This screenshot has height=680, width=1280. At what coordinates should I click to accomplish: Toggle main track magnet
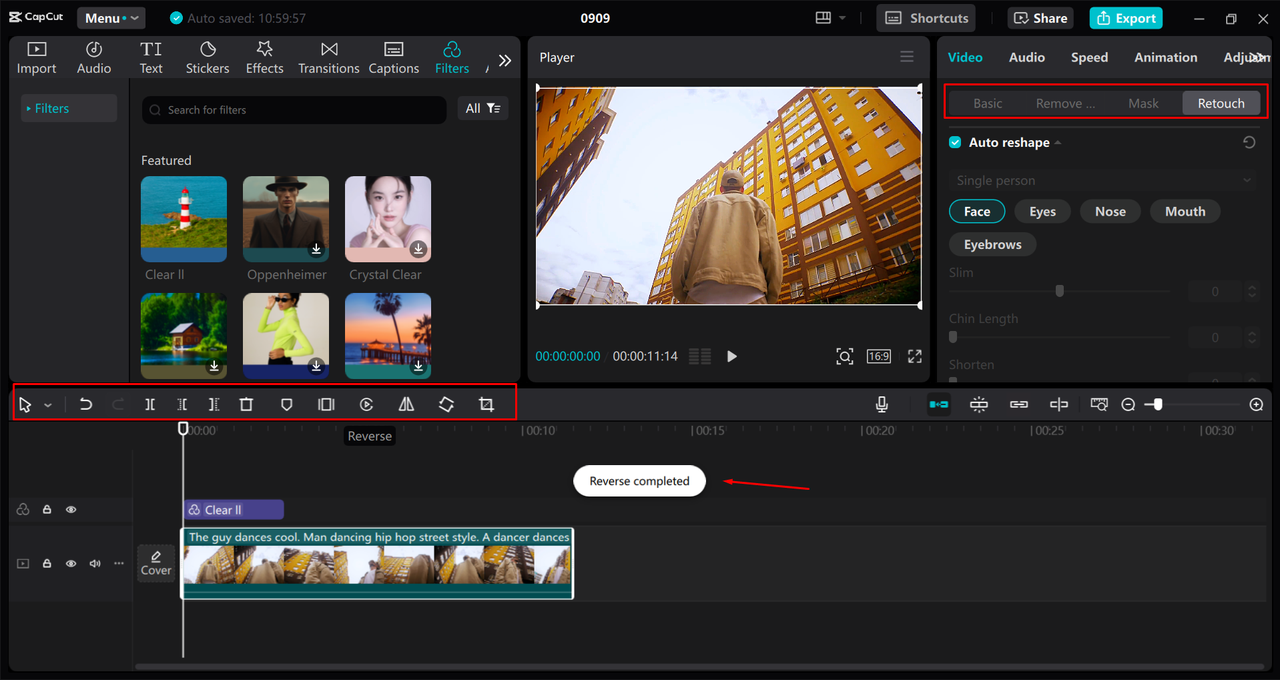[939, 404]
